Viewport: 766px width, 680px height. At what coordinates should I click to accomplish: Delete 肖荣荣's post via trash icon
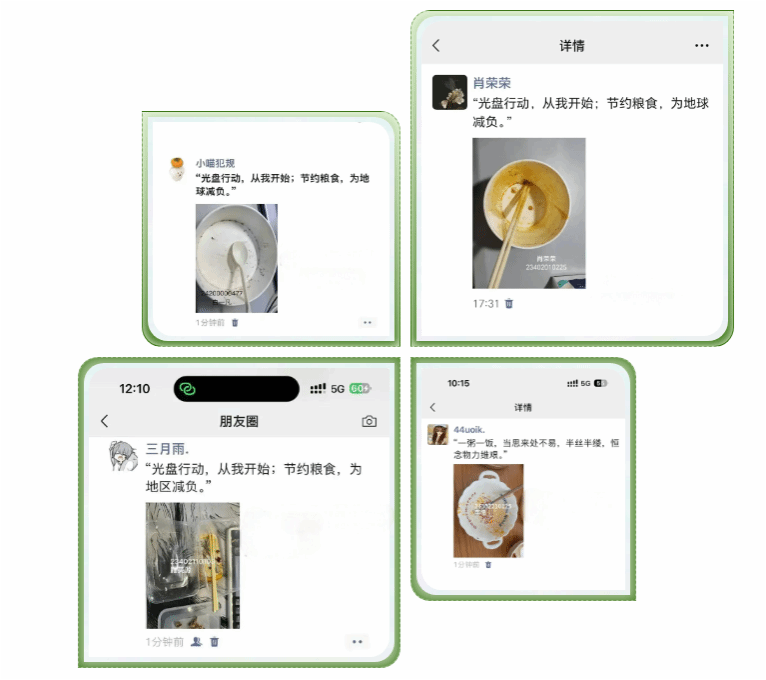pos(509,303)
